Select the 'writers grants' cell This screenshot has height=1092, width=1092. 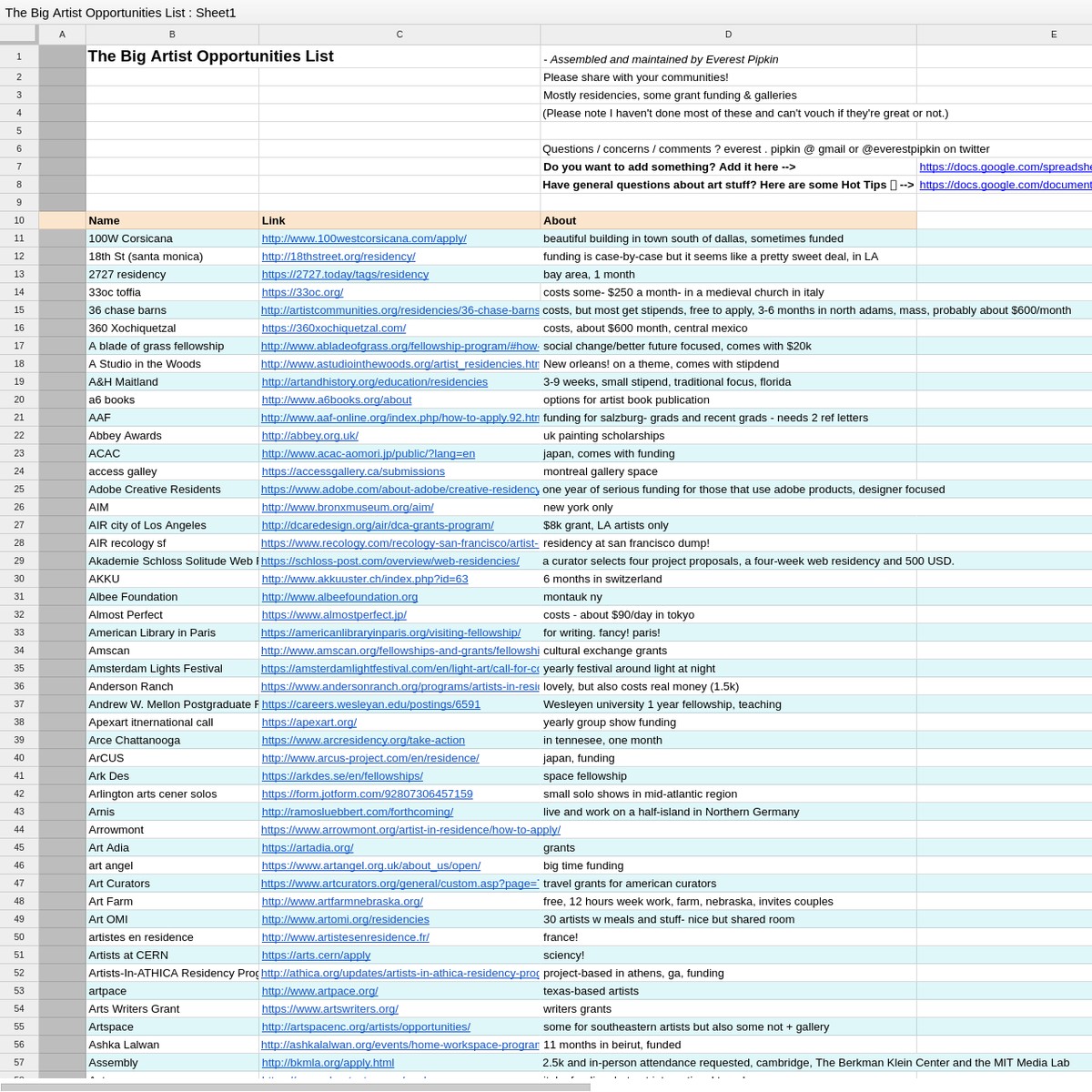(728, 1009)
